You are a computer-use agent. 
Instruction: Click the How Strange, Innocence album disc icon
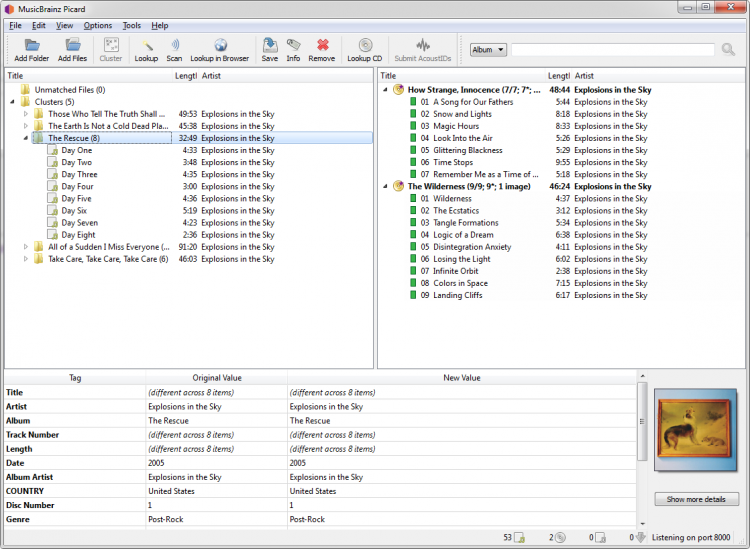point(398,89)
